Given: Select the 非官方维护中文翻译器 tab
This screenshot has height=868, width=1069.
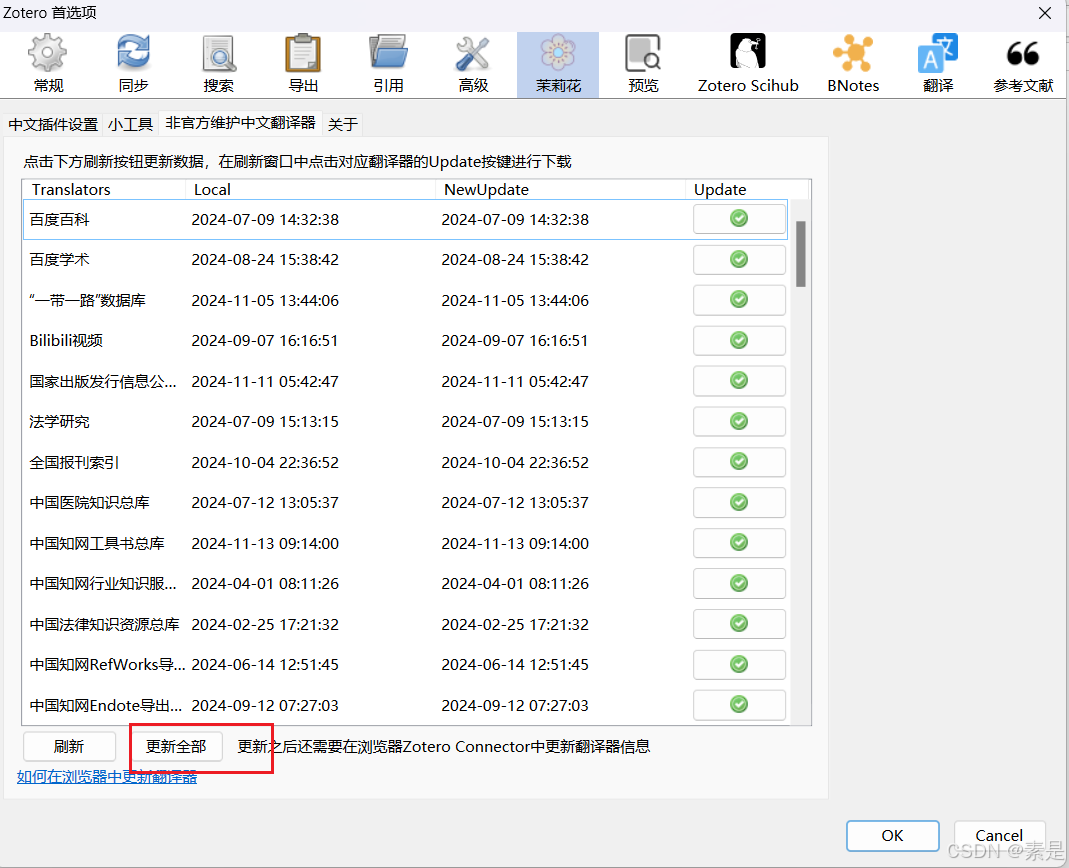Looking at the screenshot, I should 240,123.
